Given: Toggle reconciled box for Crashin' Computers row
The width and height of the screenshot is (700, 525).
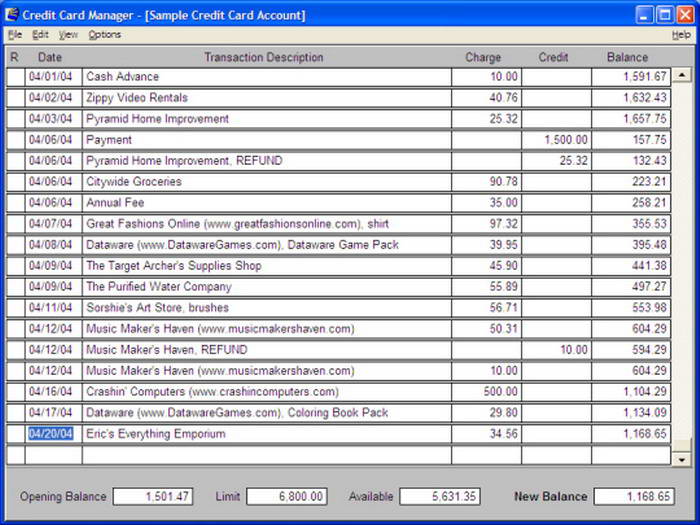Looking at the screenshot, I should point(16,392).
